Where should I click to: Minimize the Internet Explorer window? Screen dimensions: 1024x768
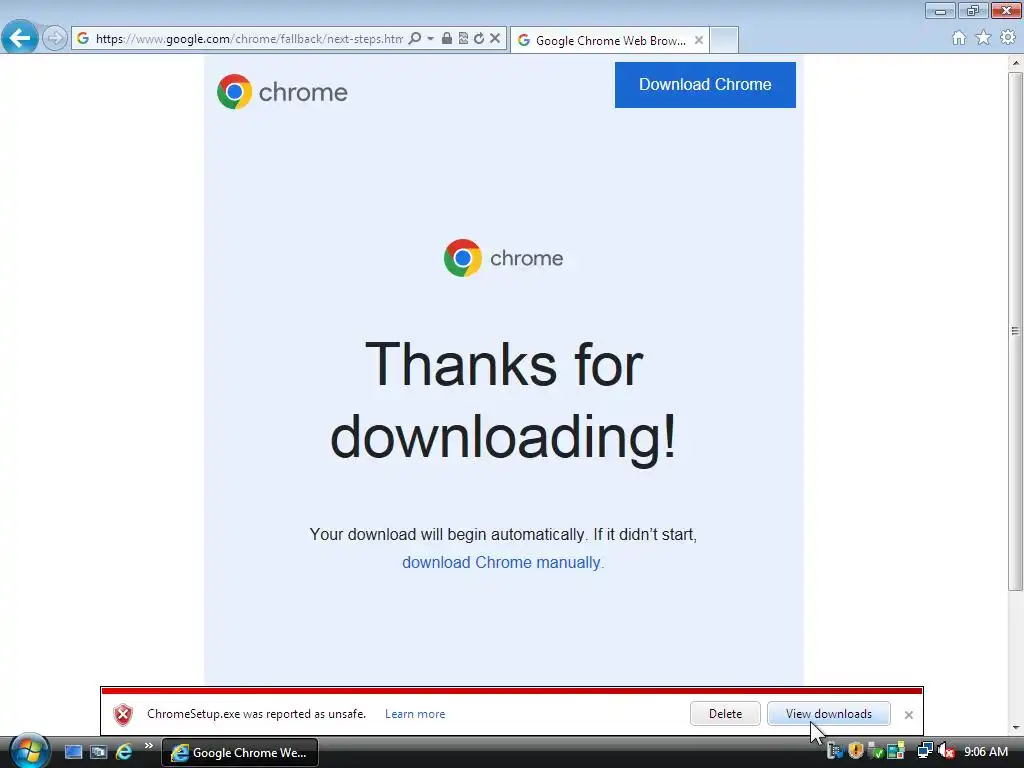tap(940, 10)
